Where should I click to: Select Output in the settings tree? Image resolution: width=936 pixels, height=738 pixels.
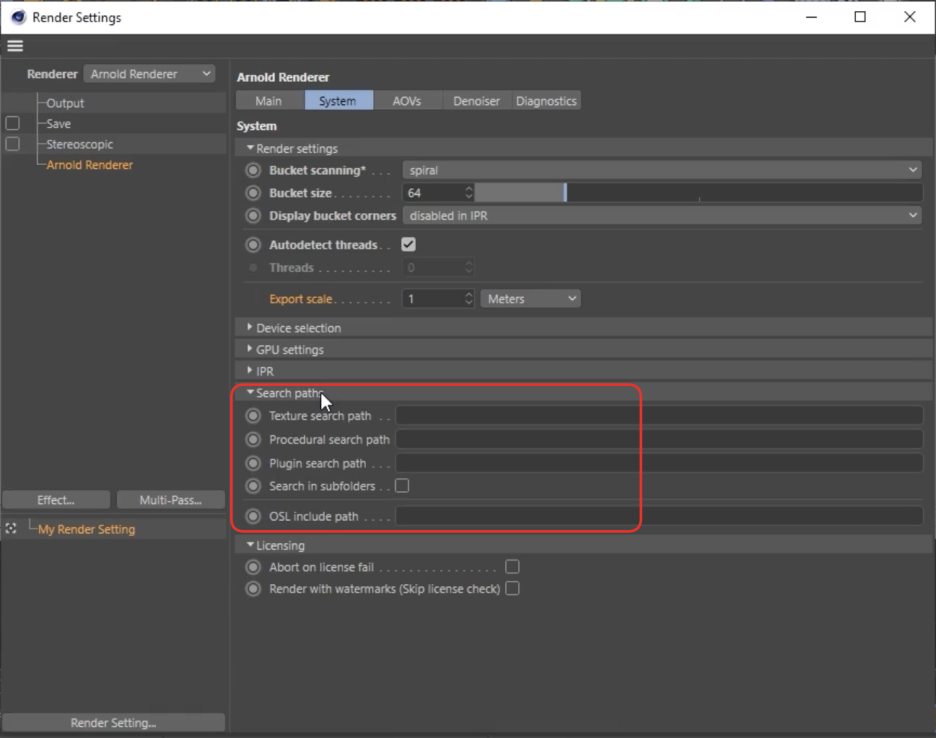click(x=65, y=103)
